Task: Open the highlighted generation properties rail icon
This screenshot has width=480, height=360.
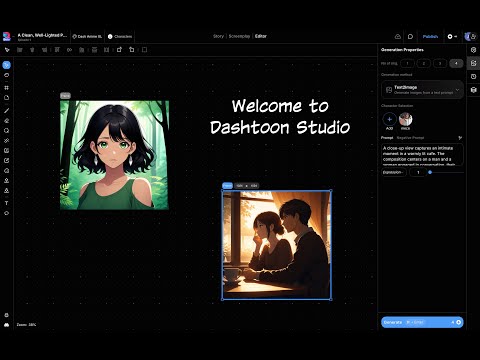Action: tap(473, 63)
